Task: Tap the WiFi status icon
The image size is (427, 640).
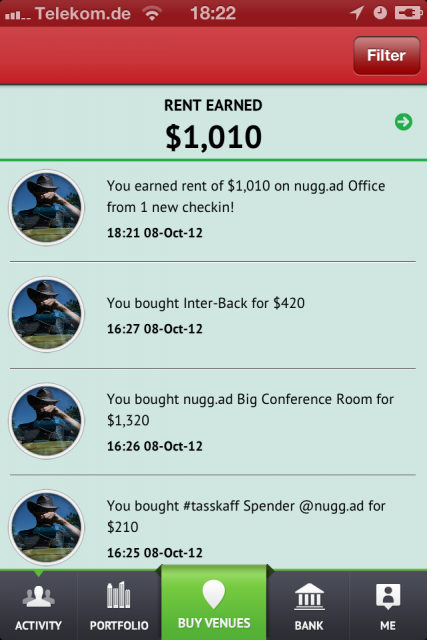Action: point(153,13)
